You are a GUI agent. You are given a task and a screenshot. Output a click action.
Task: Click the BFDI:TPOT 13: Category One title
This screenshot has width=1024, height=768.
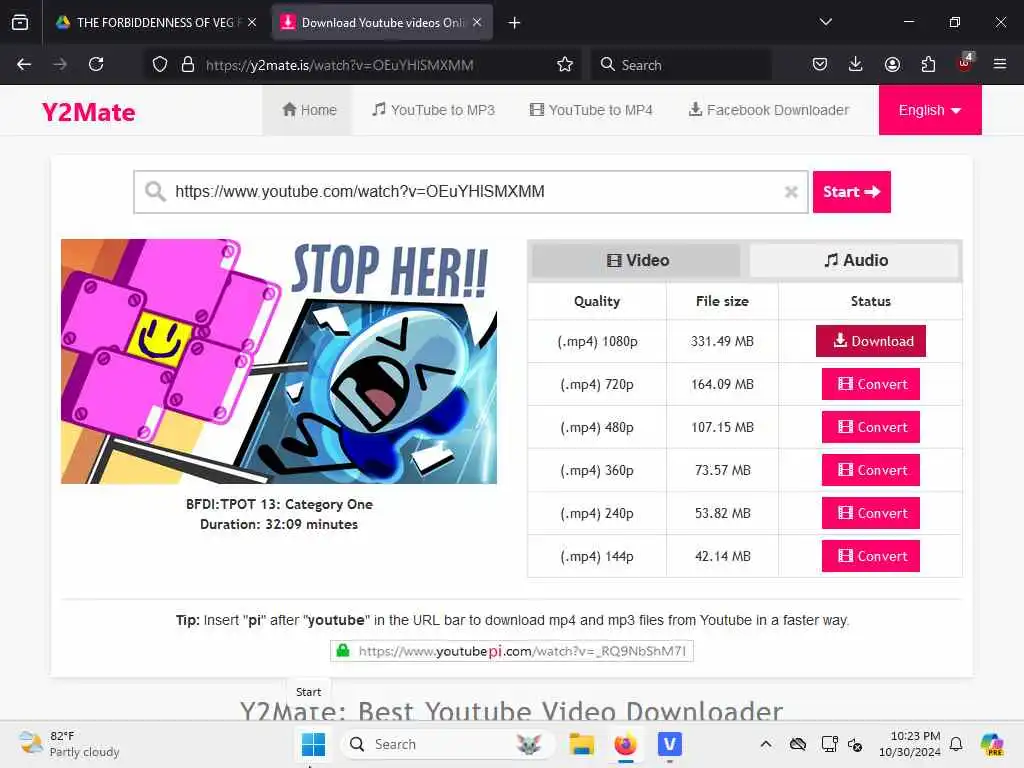tap(279, 504)
